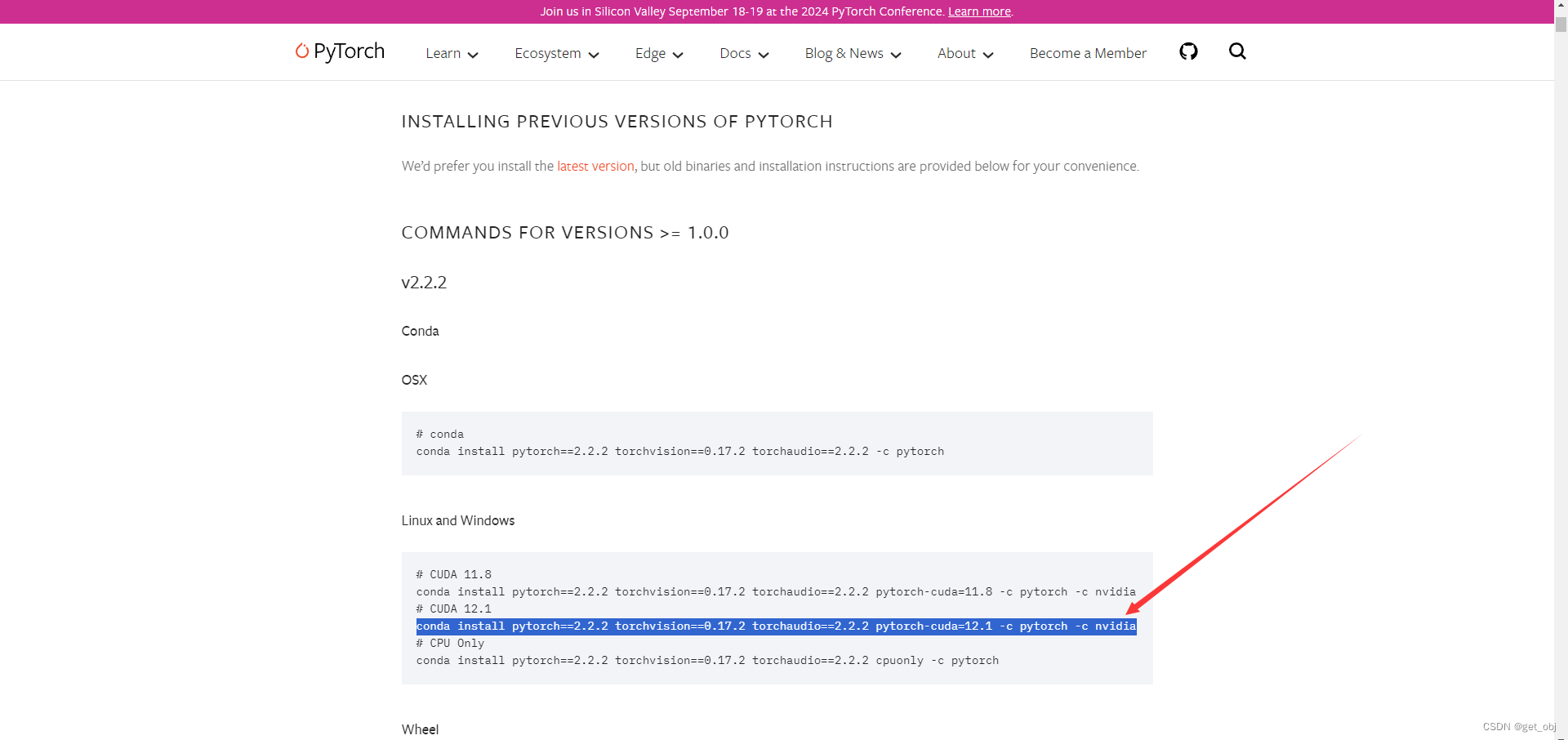The image size is (1568, 740).
Task: Open the Docs dropdown menu
Action: pos(744,53)
